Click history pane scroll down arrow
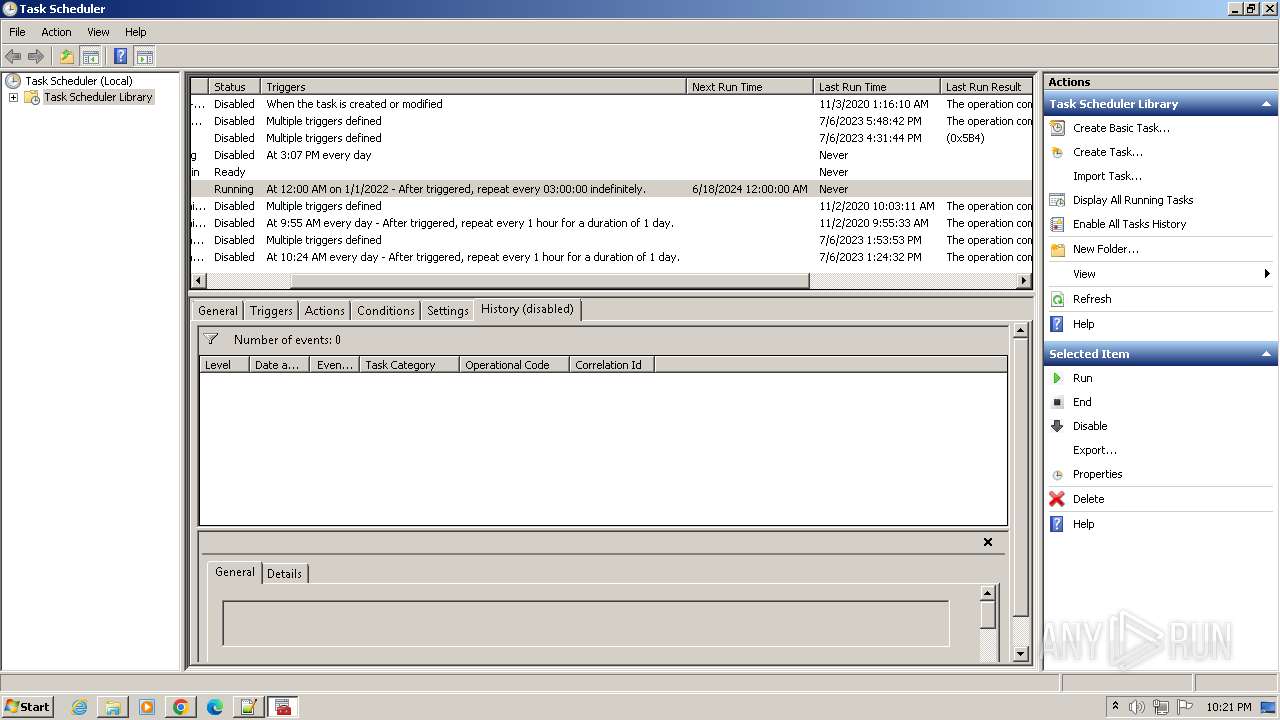1280x720 pixels. pyautogui.click(x=1021, y=654)
